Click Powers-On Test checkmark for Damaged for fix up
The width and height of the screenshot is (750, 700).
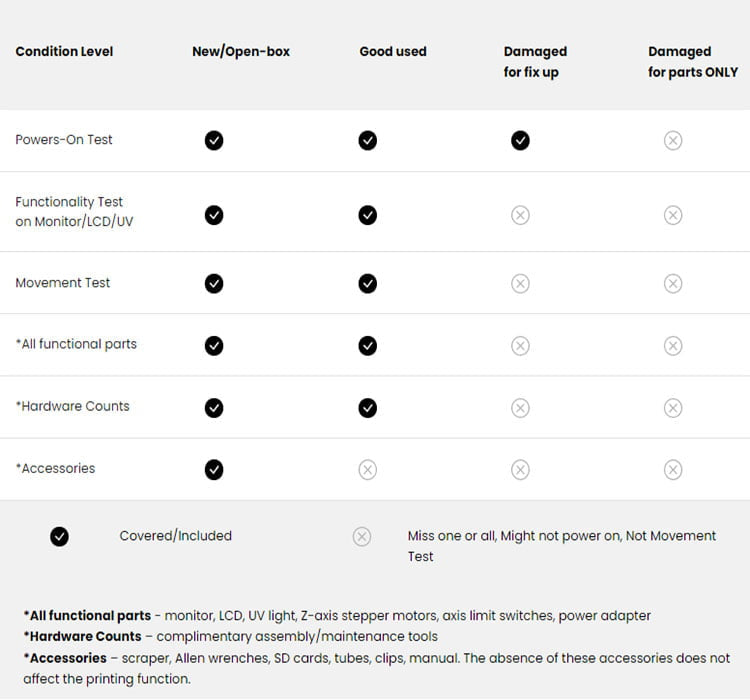point(520,140)
